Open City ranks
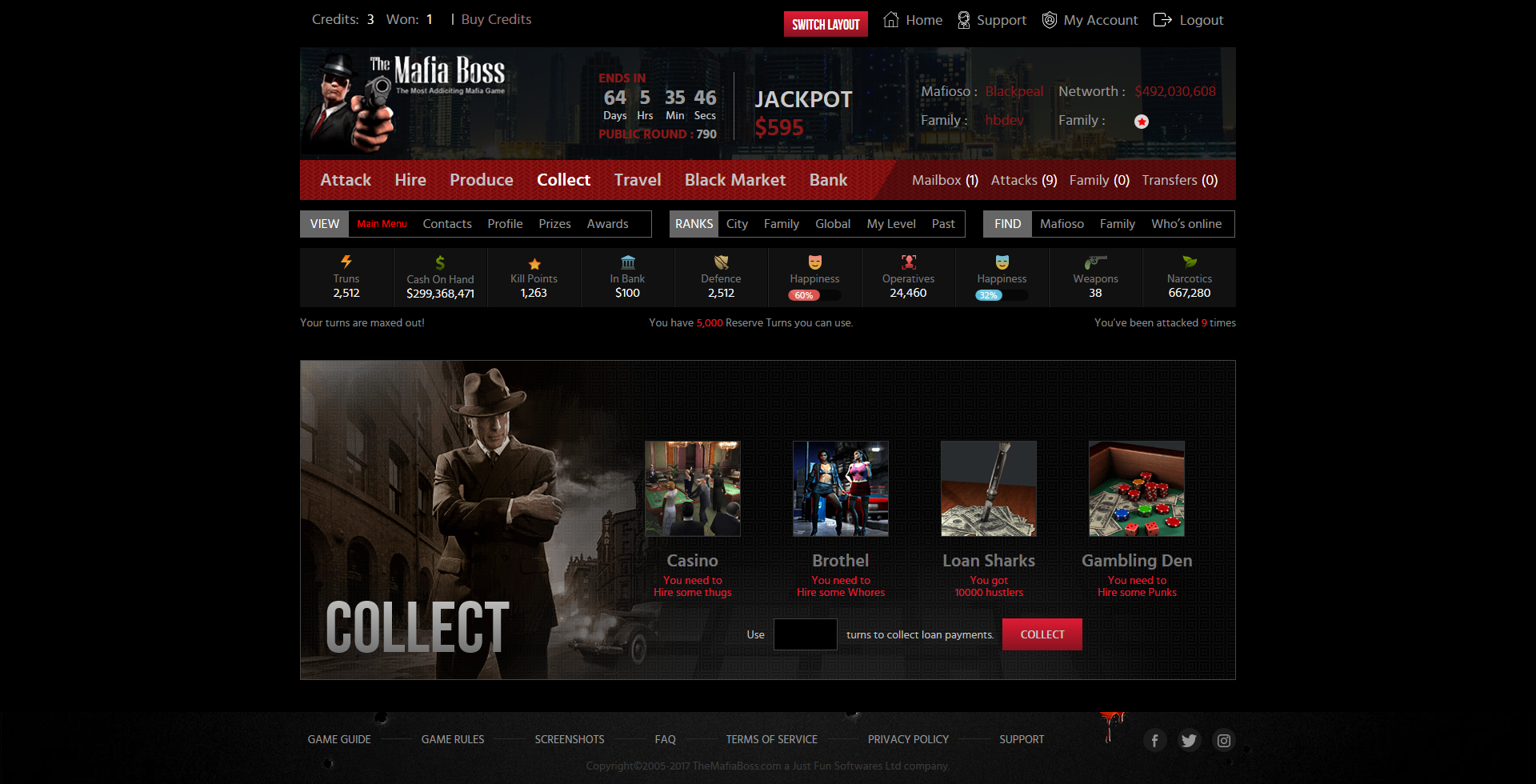Viewport: 1536px width, 784px height. pos(737,224)
